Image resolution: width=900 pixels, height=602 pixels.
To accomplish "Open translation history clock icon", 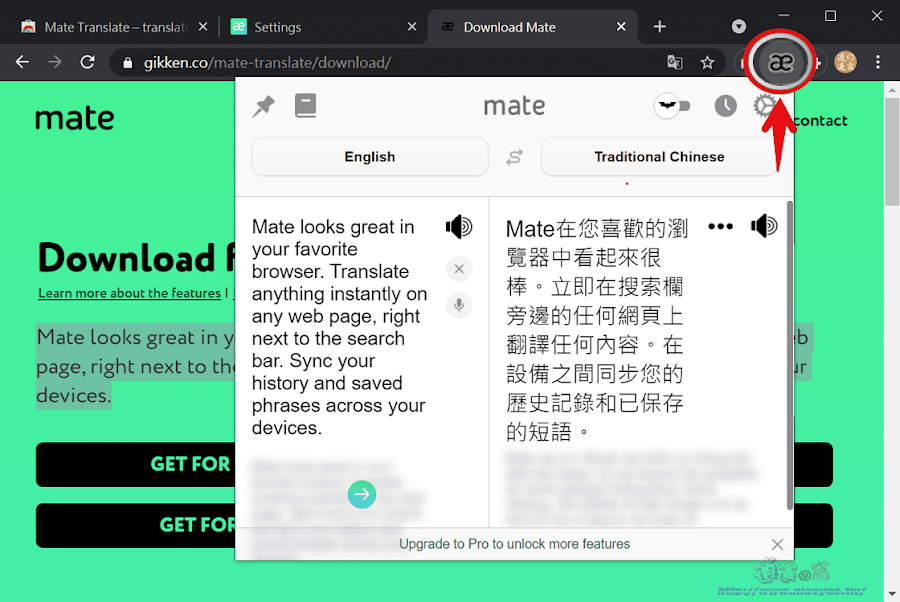I will 726,106.
